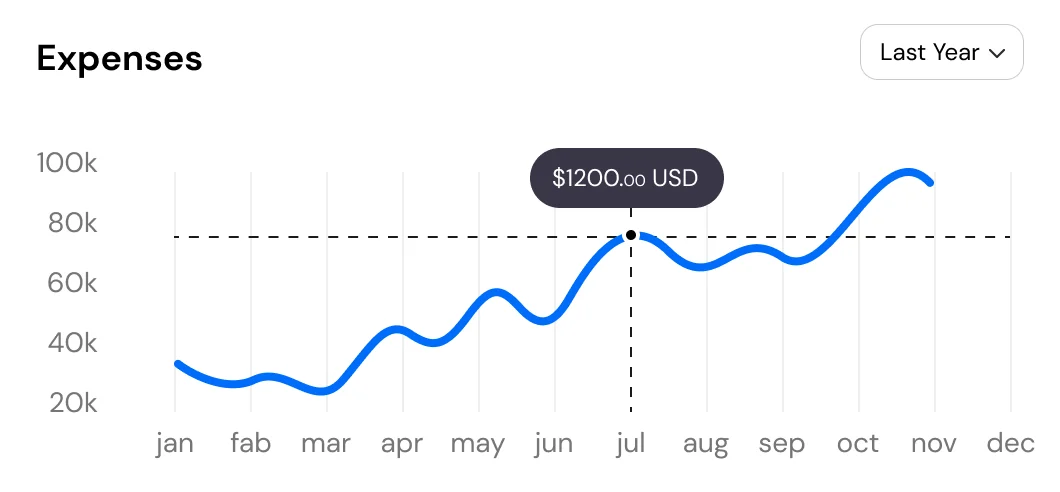Select the apr month label
The height and width of the screenshot is (492, 1060).
coord(402,443)
